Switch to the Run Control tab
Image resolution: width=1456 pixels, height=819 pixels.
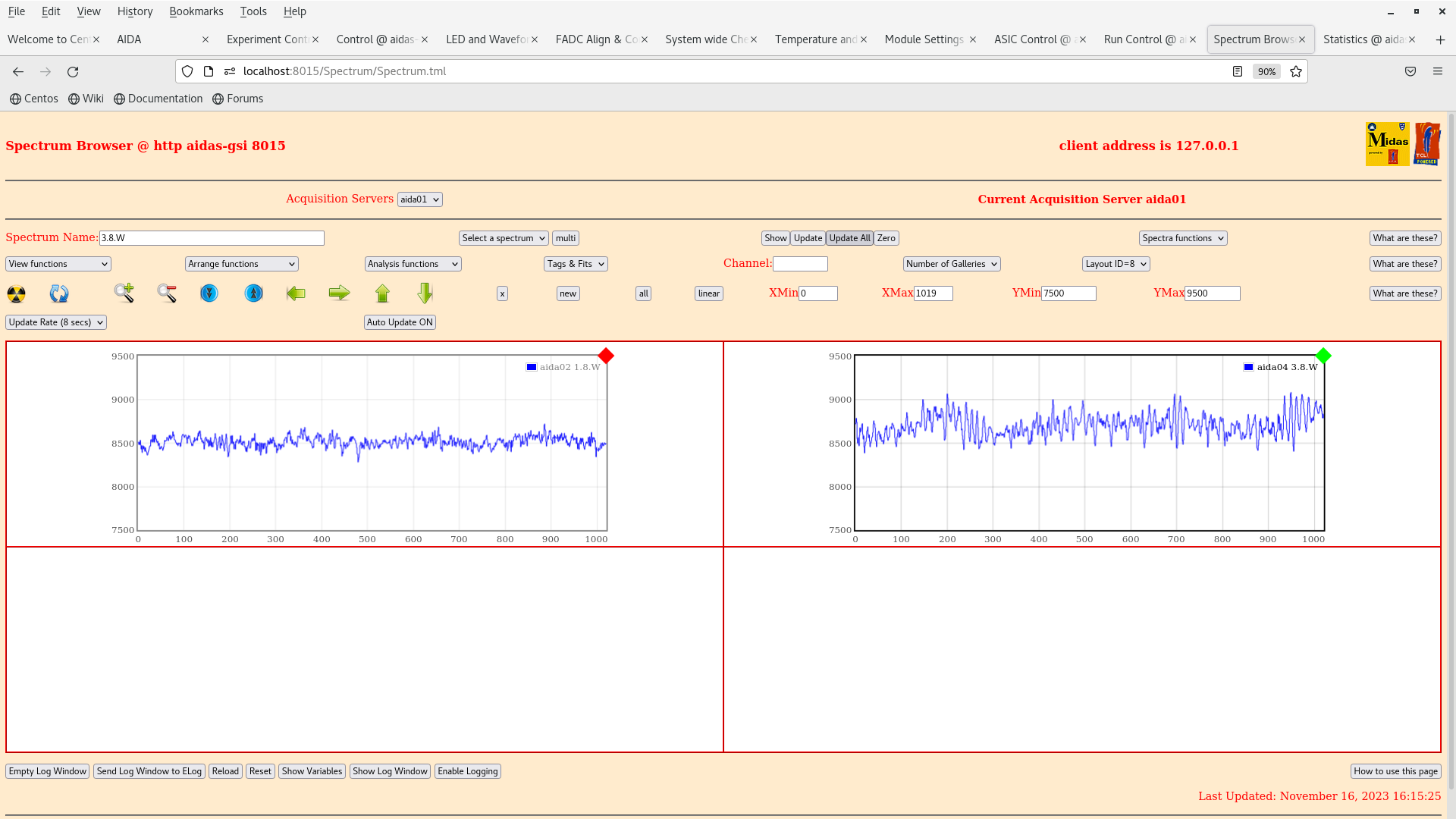(1145, 39)
